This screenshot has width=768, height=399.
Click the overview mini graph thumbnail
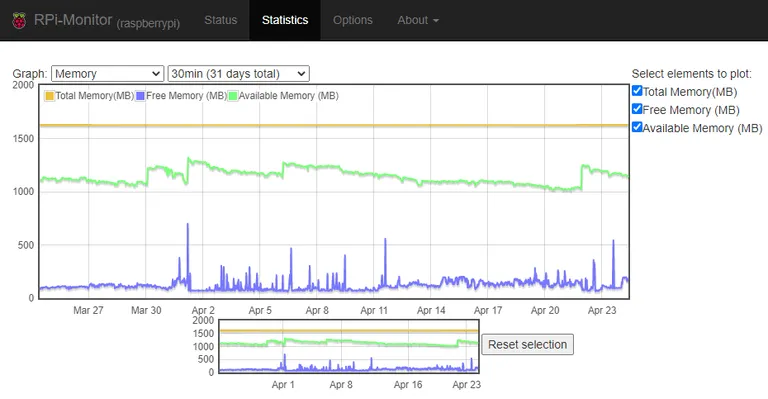coord(348,346)
